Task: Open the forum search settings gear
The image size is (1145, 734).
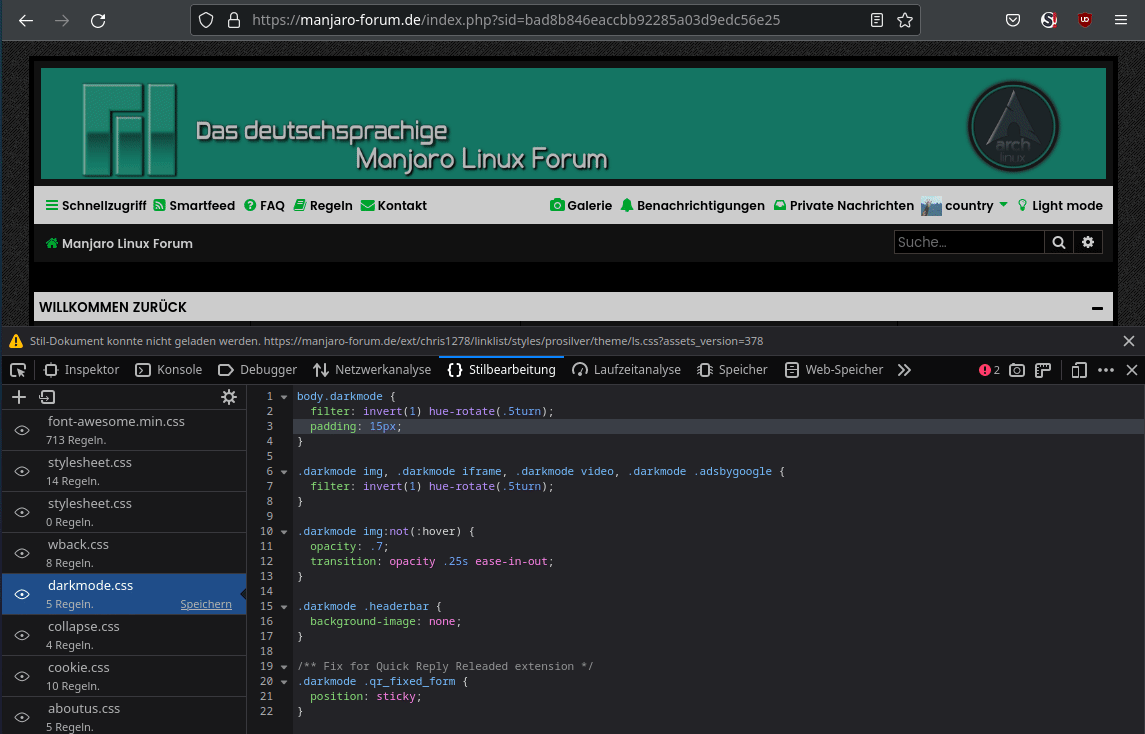Action: pos(1088,242)
